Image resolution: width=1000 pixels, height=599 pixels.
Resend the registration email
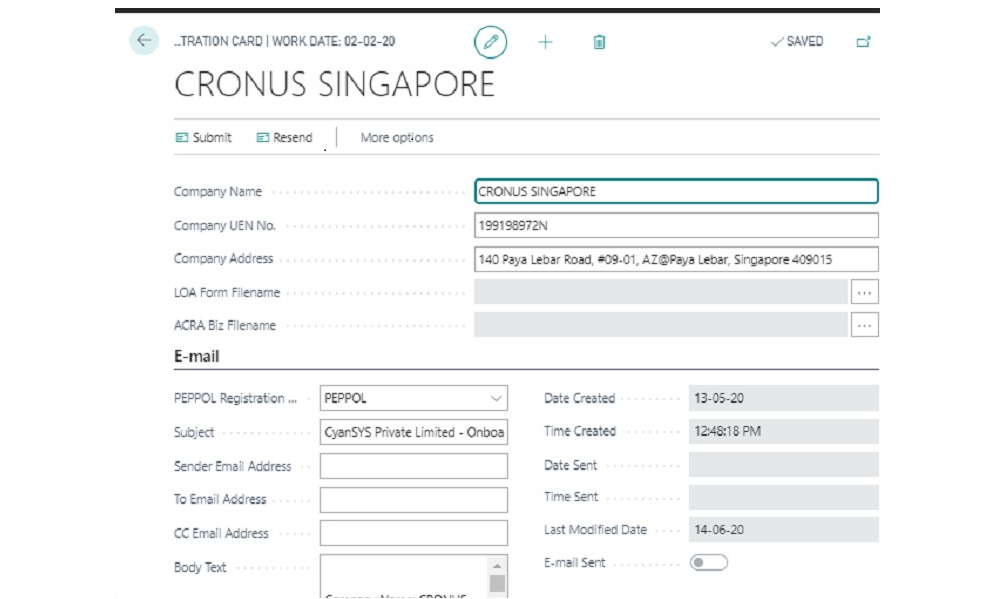284,137
